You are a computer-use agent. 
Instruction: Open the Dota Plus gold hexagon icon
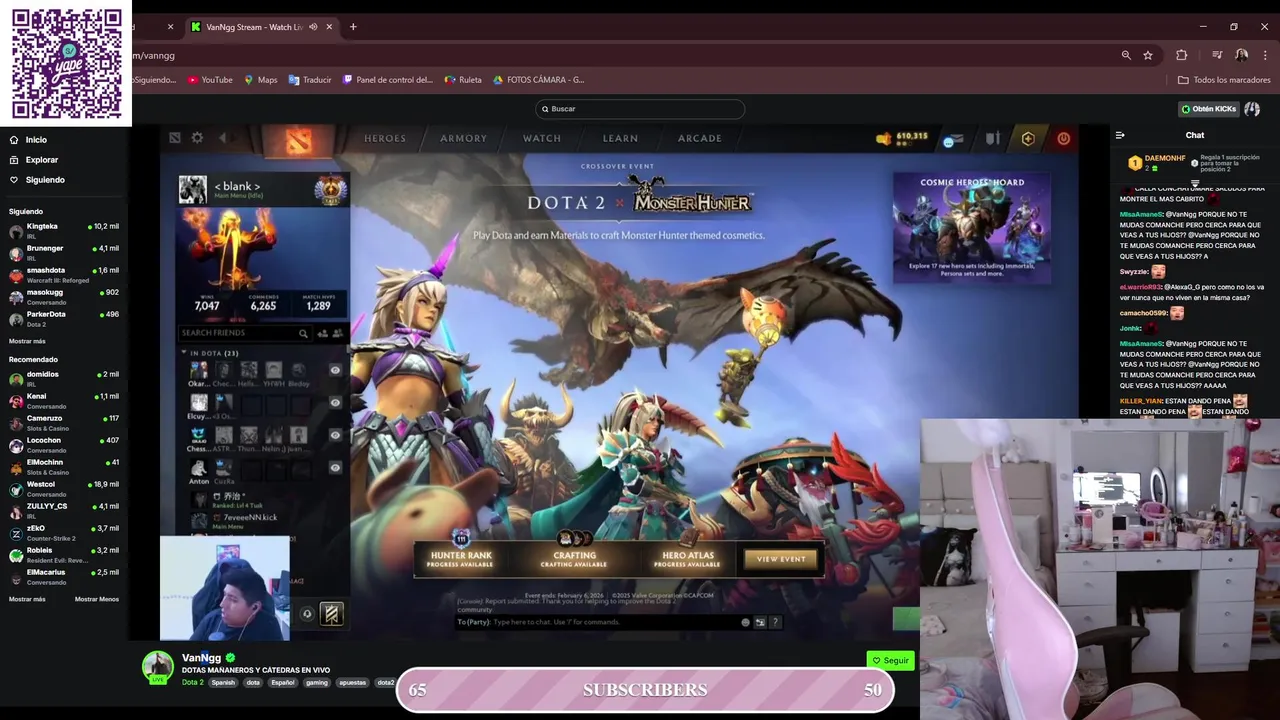(x=1028, y=139)
